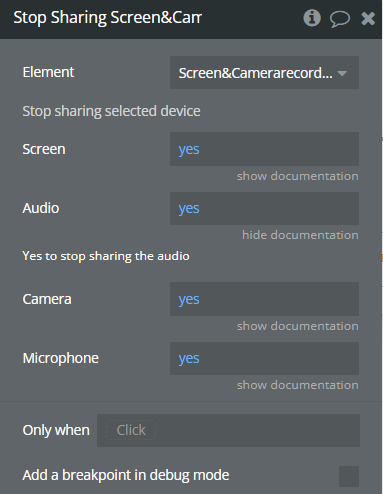Image resolution: width=383 pixels, height=494 pixels.
Task: Click the Click placeholder in Only when
Action: [x=131, y=430]
